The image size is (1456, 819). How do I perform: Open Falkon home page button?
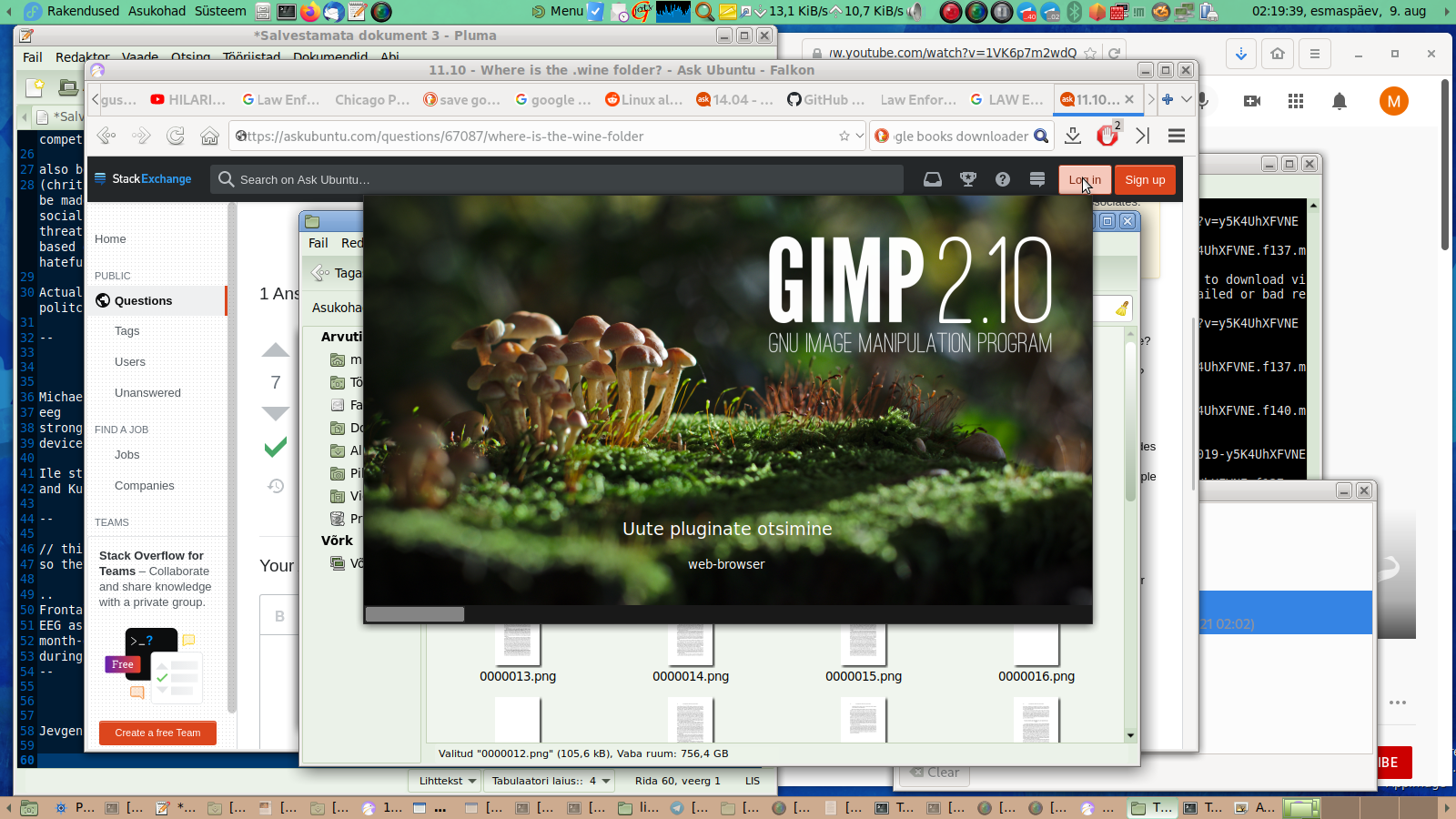point(210,136)
